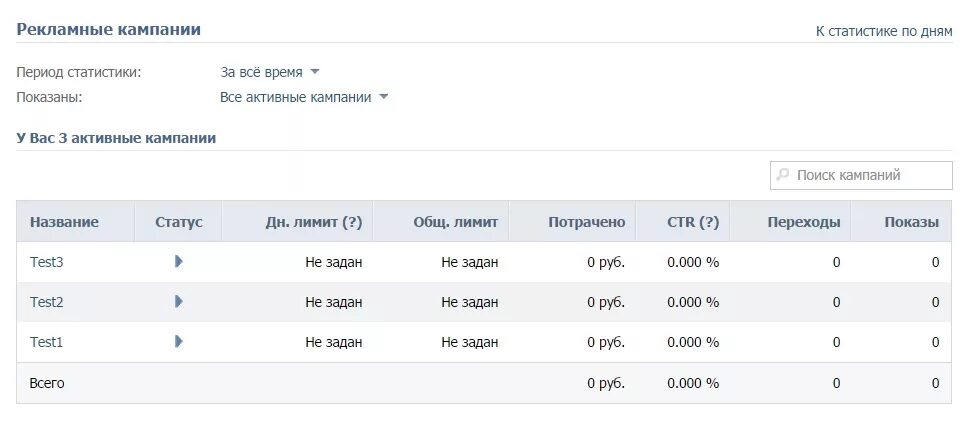Click the play status icon for Test2

click(x=179, y=301)
